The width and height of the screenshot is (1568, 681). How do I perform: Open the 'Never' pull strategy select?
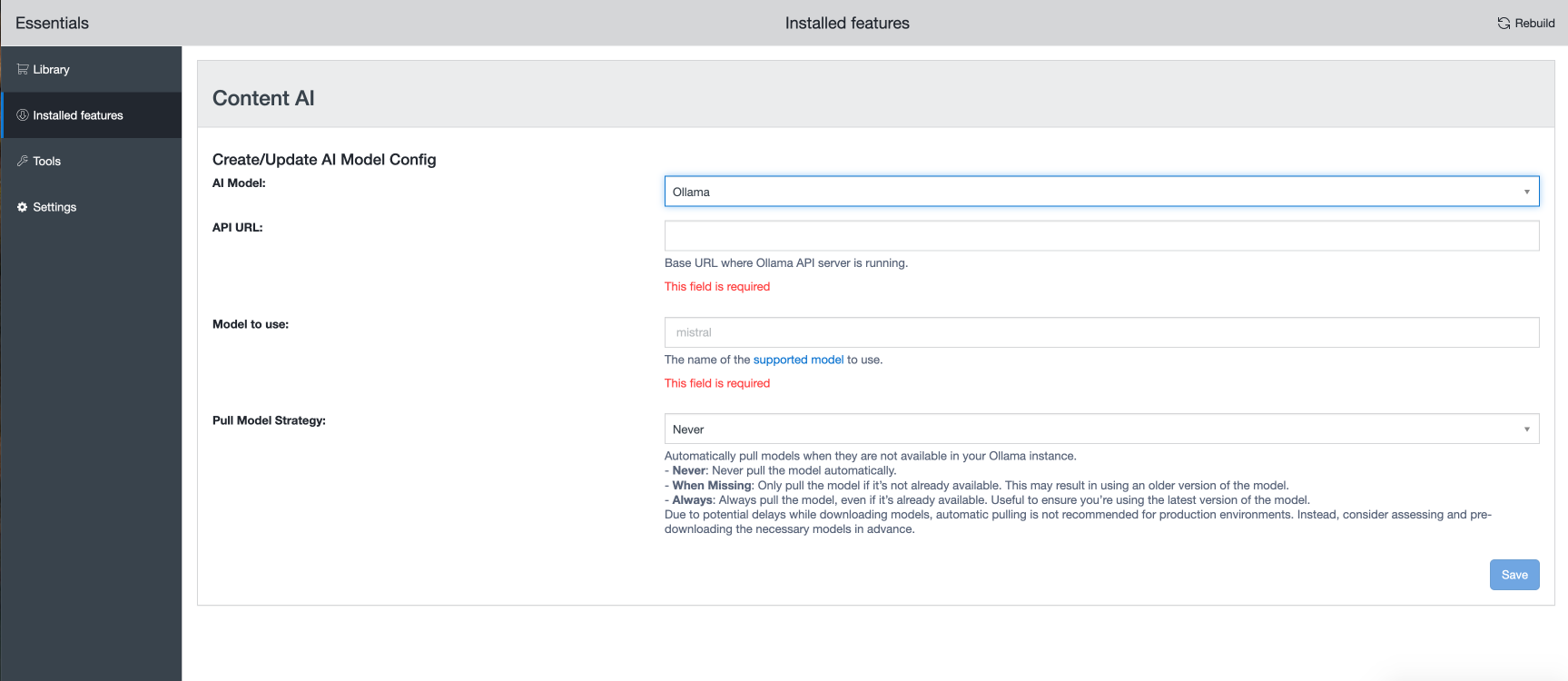pyautogui.click(x=1090, y=429)
